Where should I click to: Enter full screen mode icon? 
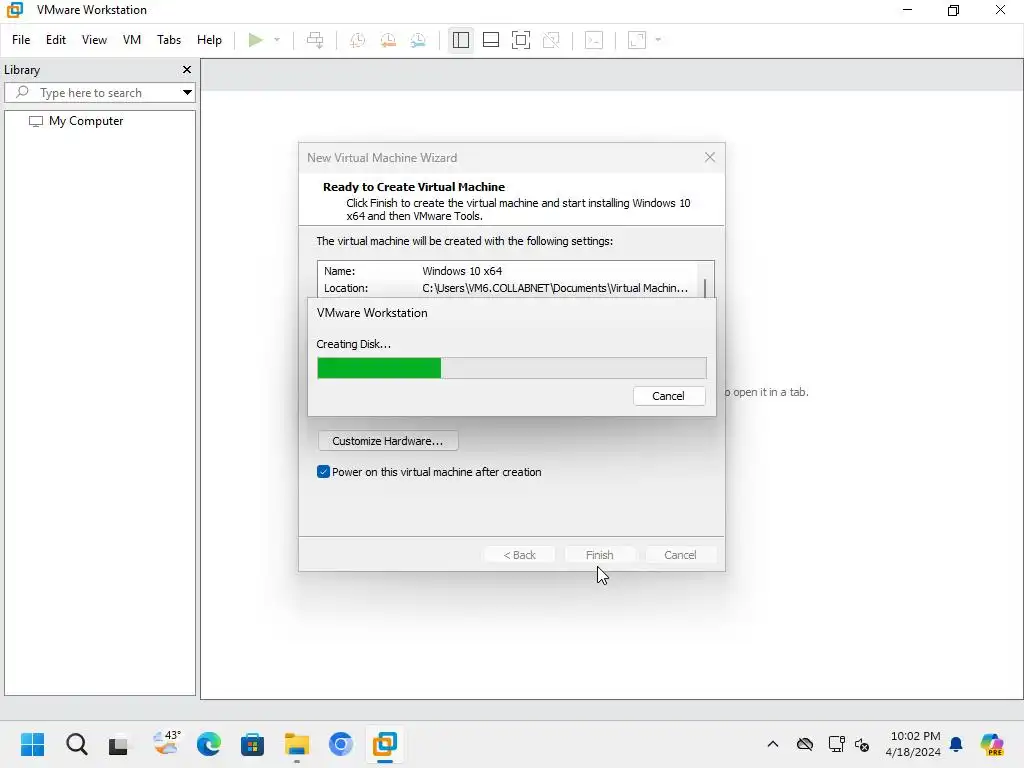pyautogui.click(x=520, y=40)
